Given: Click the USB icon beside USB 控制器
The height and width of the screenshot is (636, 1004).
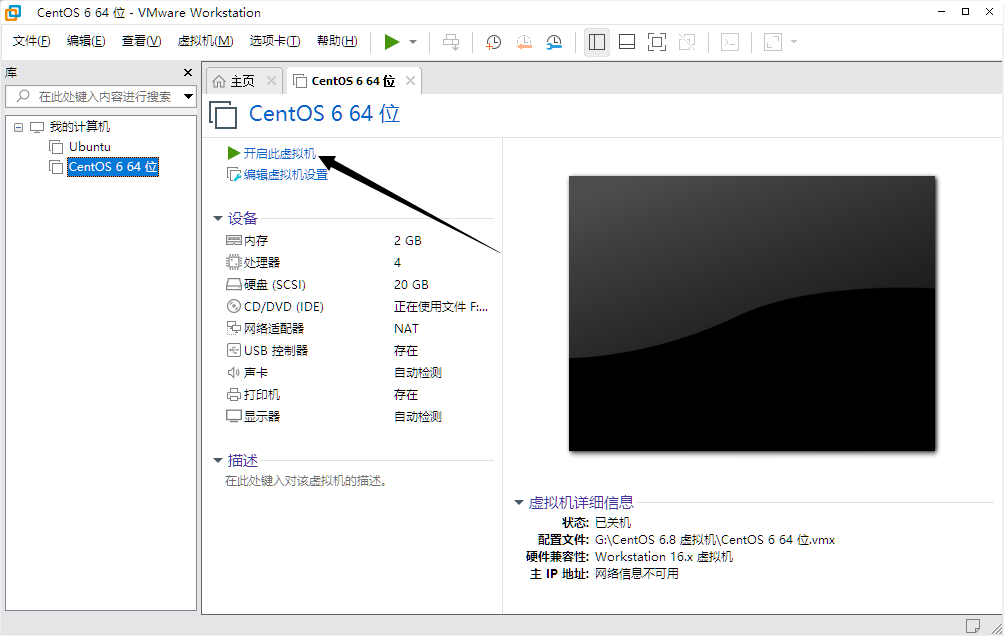Looking at the screenshot, I should click(x=234, y=350).
